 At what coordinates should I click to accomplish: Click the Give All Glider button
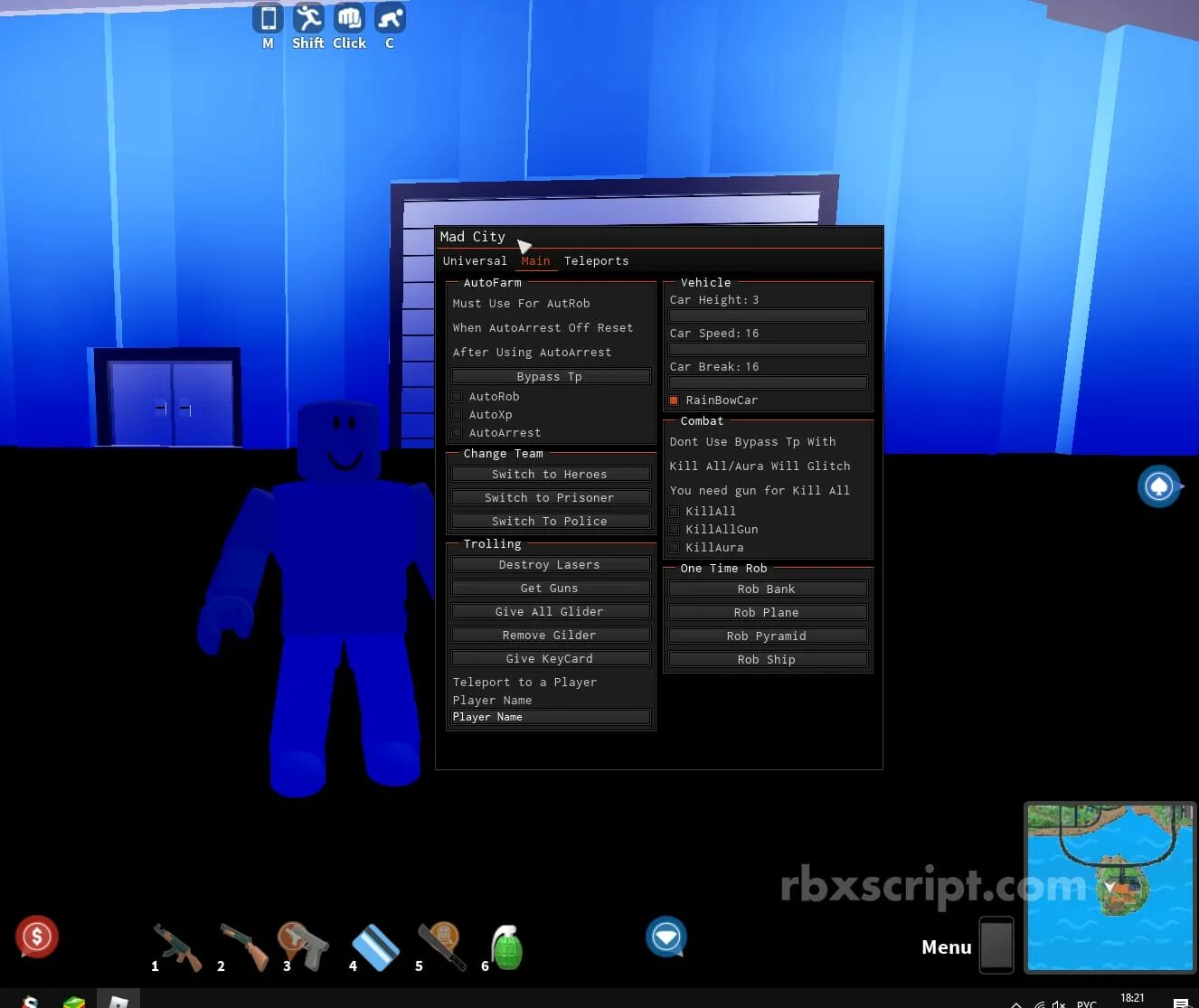pyautogui.click(x=551, y=612)
